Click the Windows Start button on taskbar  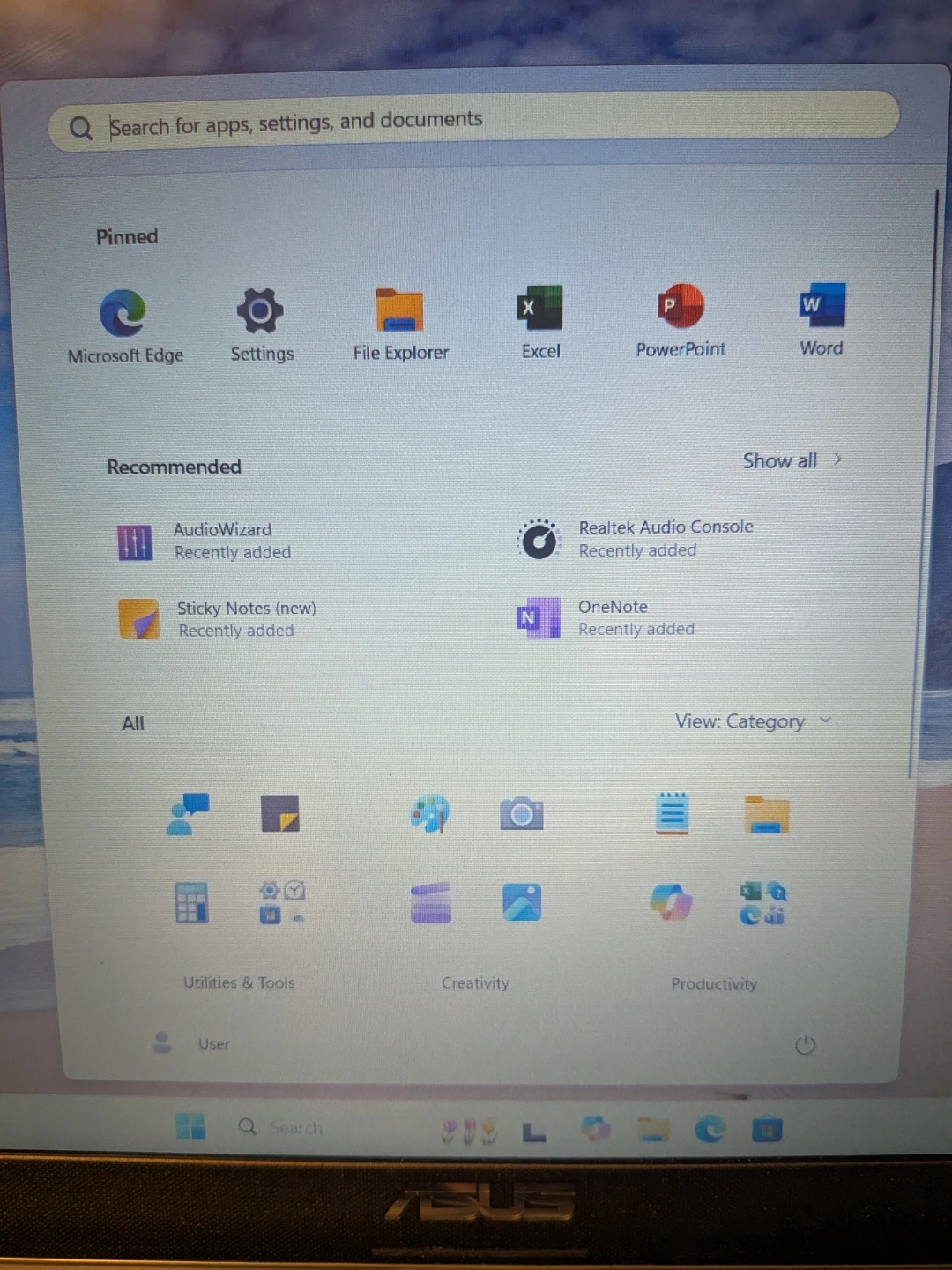190,1126
